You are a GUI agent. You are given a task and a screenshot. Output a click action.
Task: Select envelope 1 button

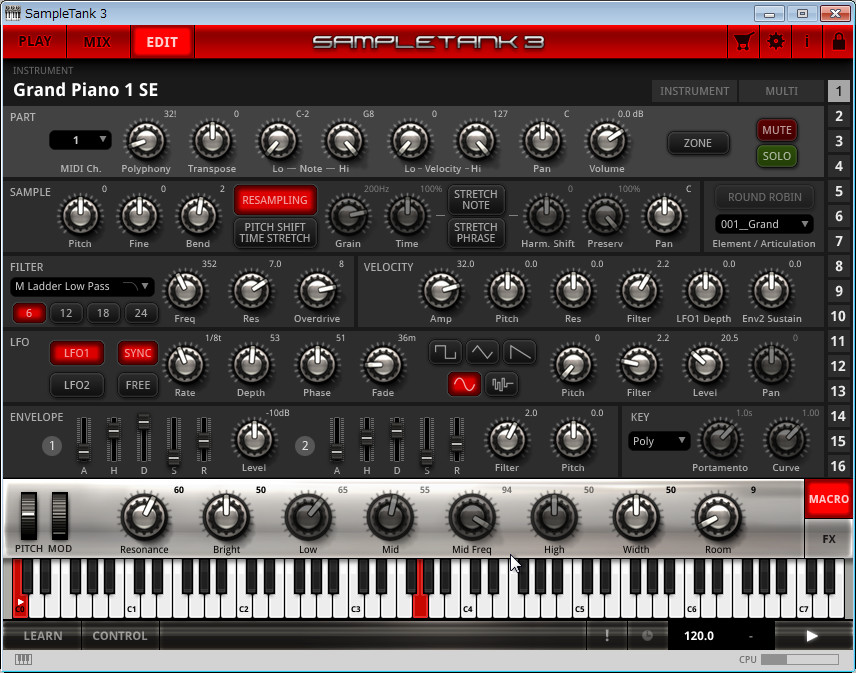[52, 446]
